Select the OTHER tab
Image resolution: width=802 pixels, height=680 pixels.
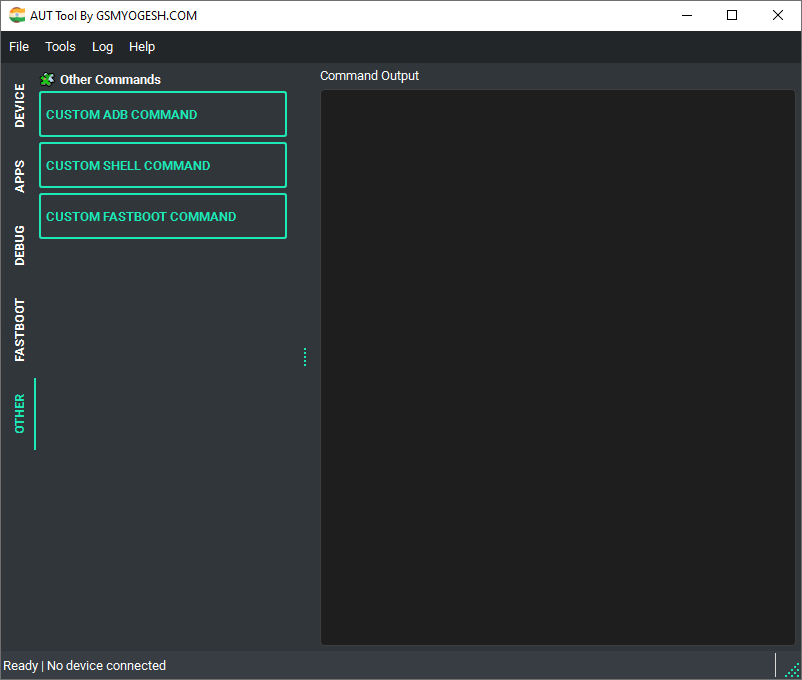coord(20,414)
